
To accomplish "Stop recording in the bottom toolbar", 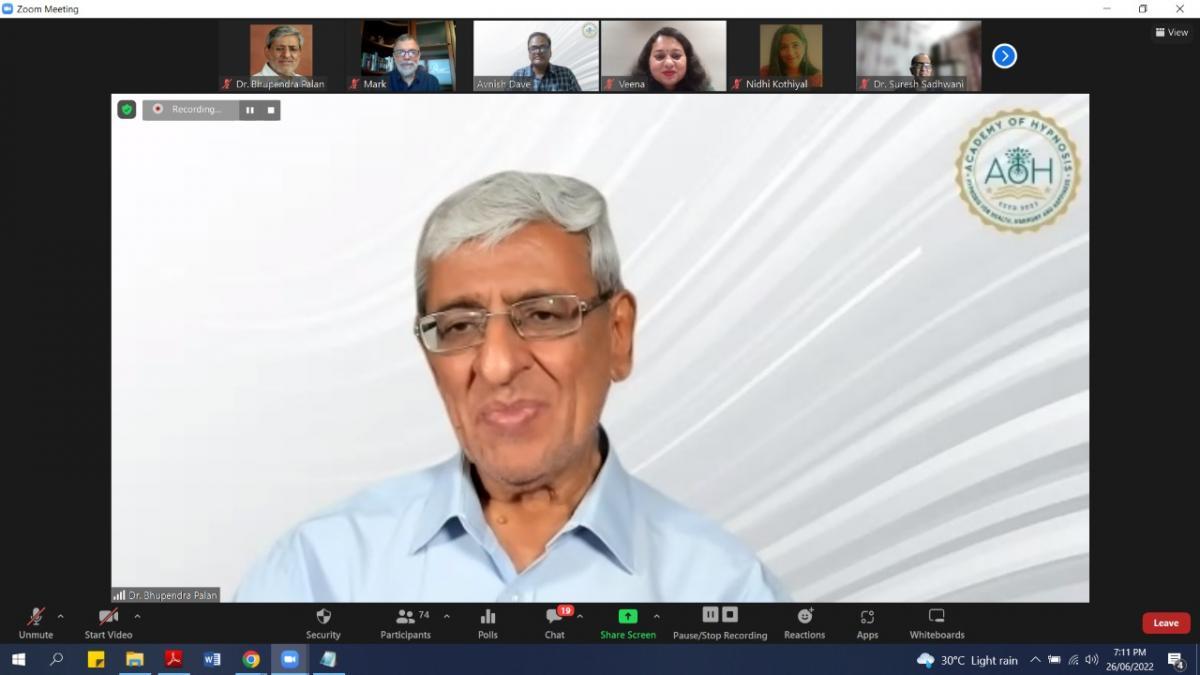I will [x=730, y=615].
